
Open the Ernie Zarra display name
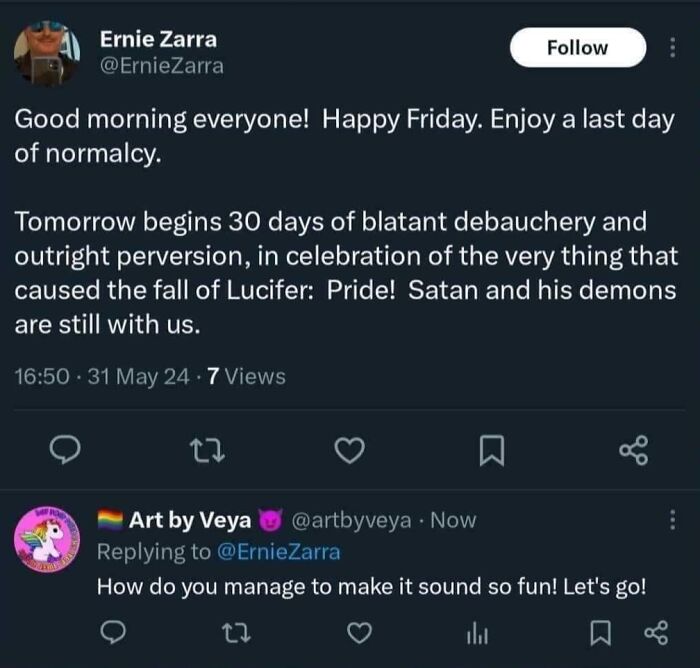[x=158, y=40]
